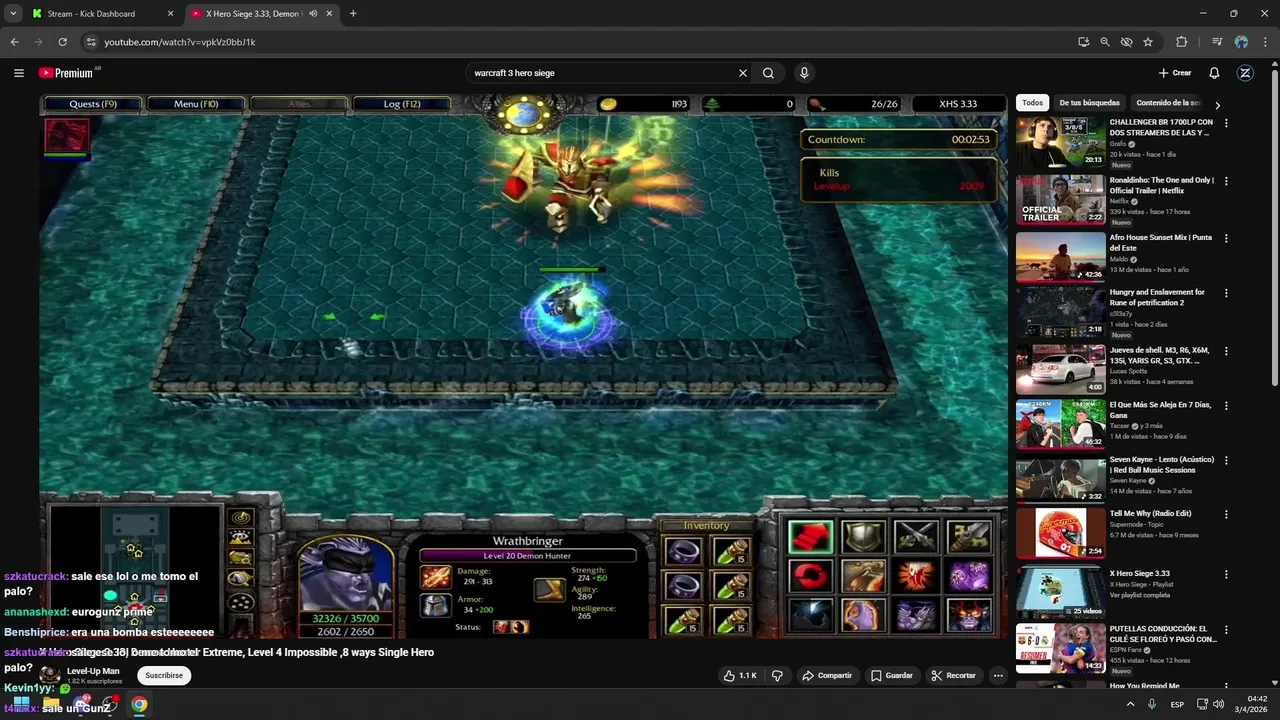1280x720 pixels.
Task: Open the Seven Kayne Lento video
Action: 1060,478
